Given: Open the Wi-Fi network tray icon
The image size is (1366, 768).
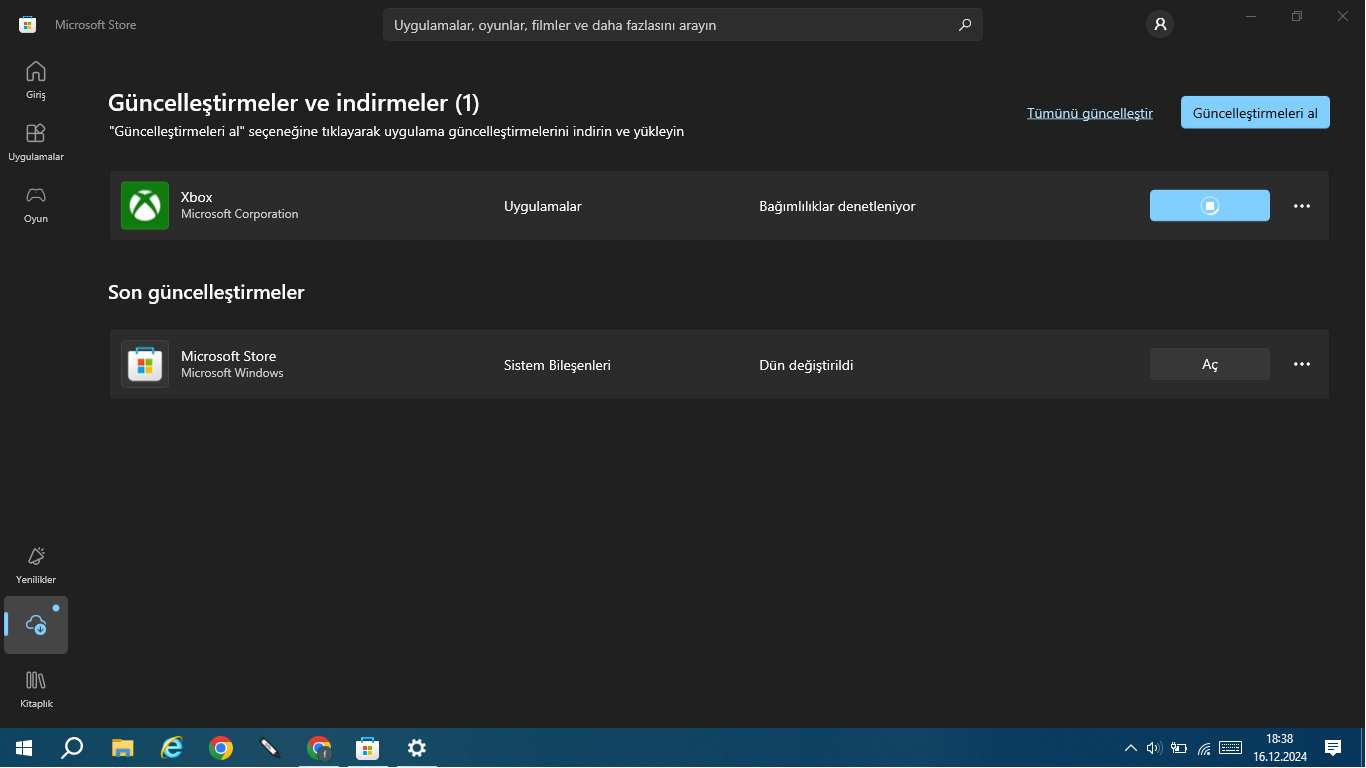Looking at the screenshot, I should tap(1204, 748).
